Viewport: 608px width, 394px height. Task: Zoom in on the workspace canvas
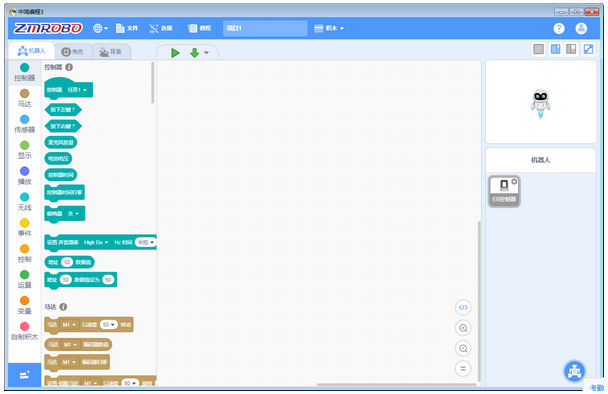pyautogui.click(x=463, y=328)
